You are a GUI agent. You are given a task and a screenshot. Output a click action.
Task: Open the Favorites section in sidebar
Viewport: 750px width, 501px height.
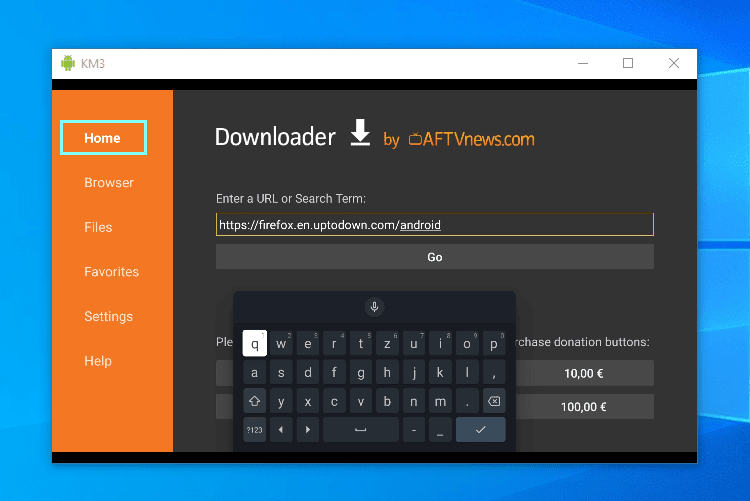pyautogui.click(x=111, y=272)
